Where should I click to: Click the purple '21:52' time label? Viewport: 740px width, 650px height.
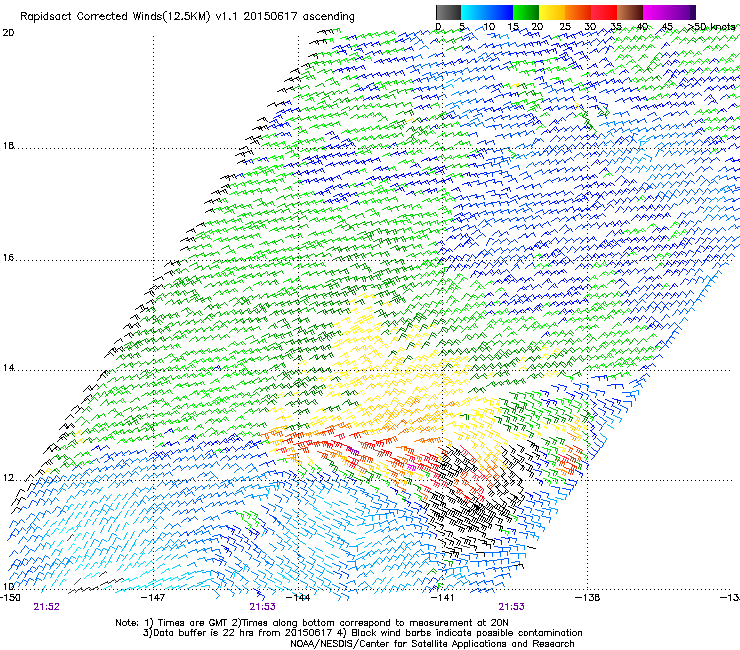coord(46,607)
